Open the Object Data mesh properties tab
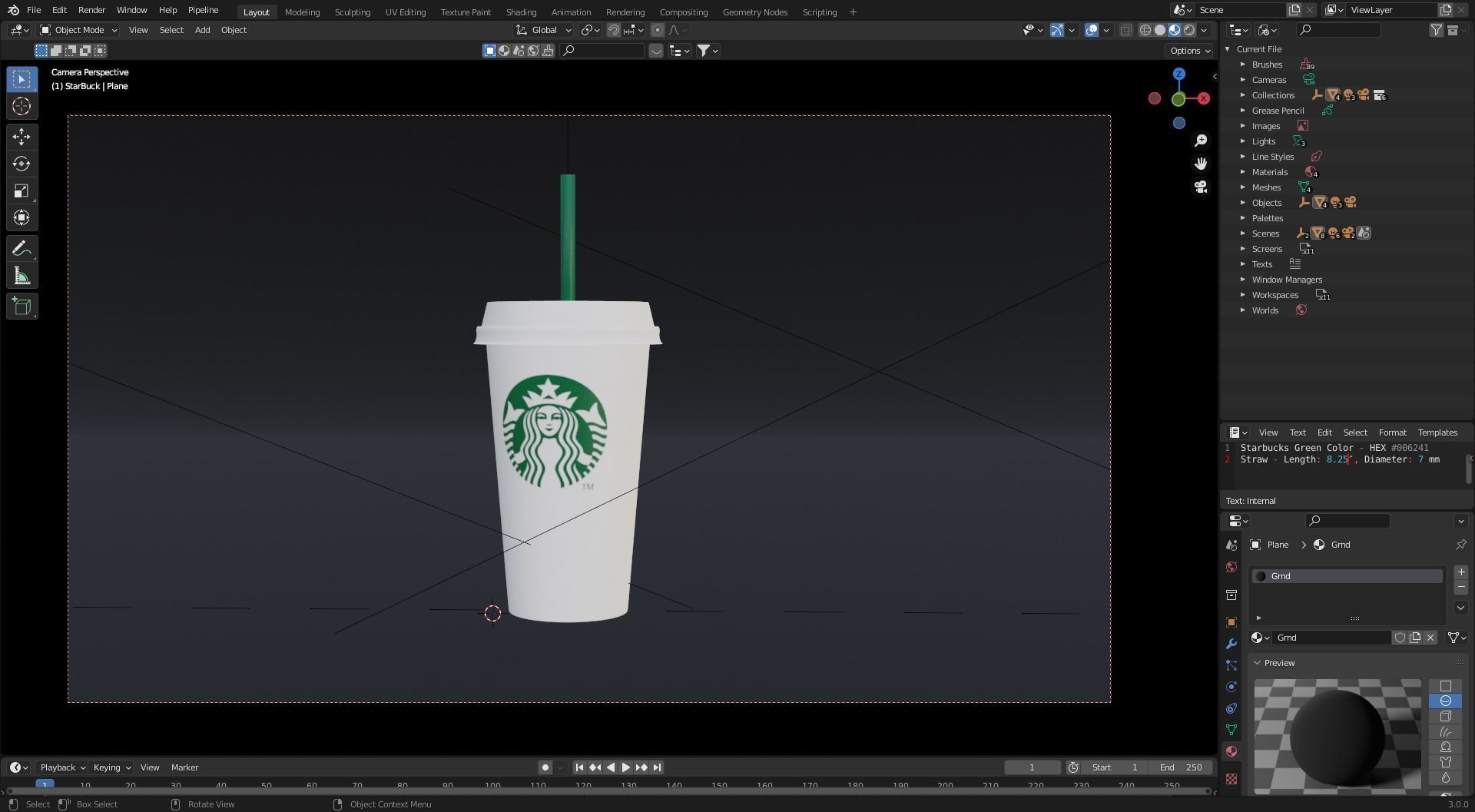Viewport: 1475px width, 812px height. (1231, 730)
